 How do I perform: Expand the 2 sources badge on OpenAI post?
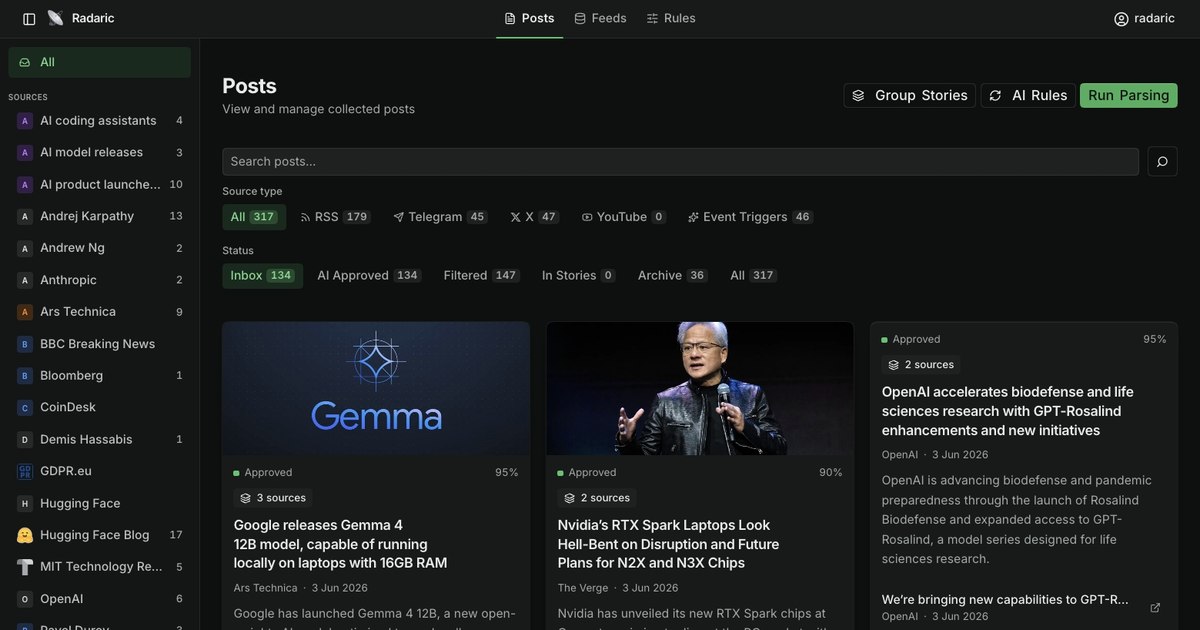coord(921,365)
